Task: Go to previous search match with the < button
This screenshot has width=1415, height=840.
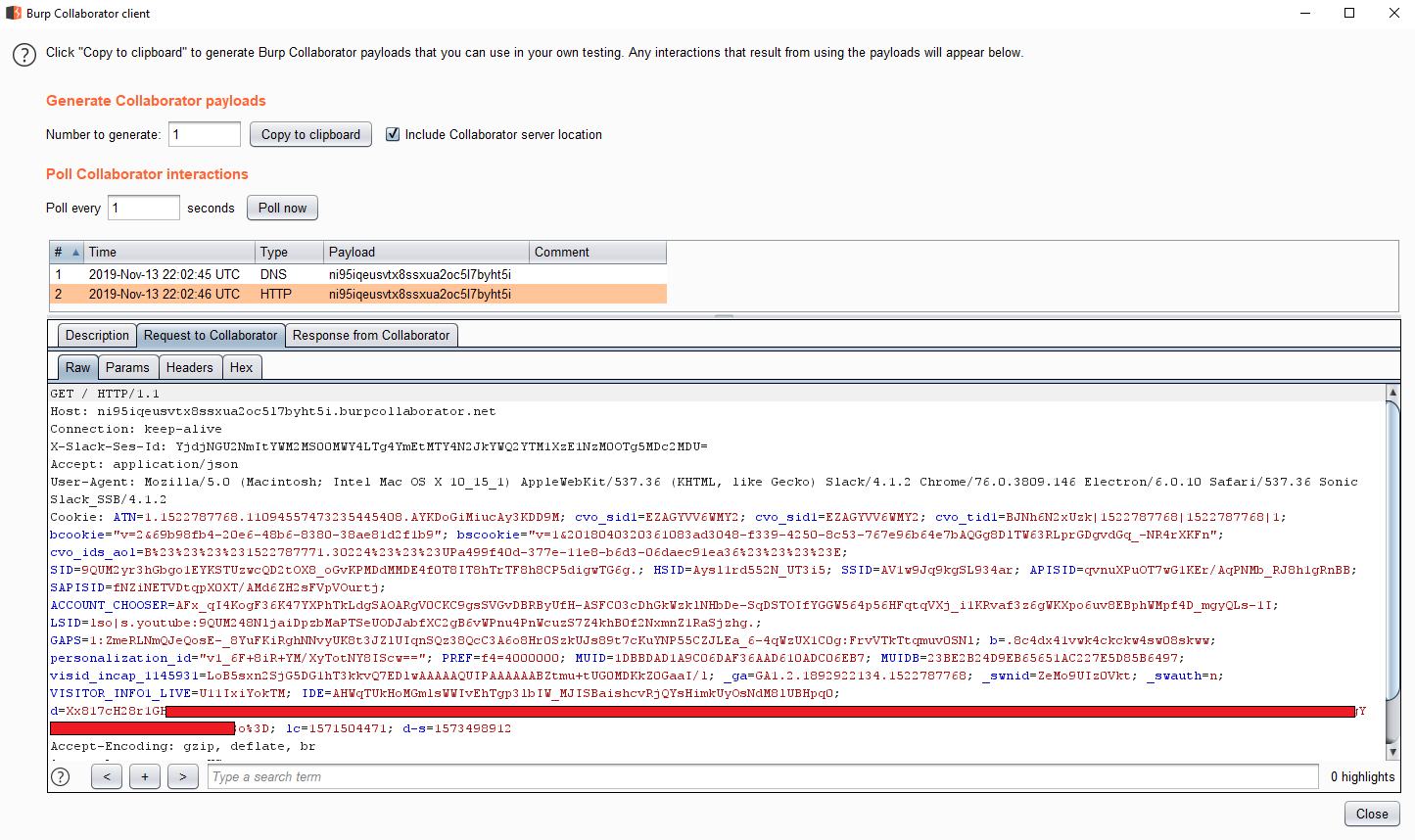Action: point(107,776)
